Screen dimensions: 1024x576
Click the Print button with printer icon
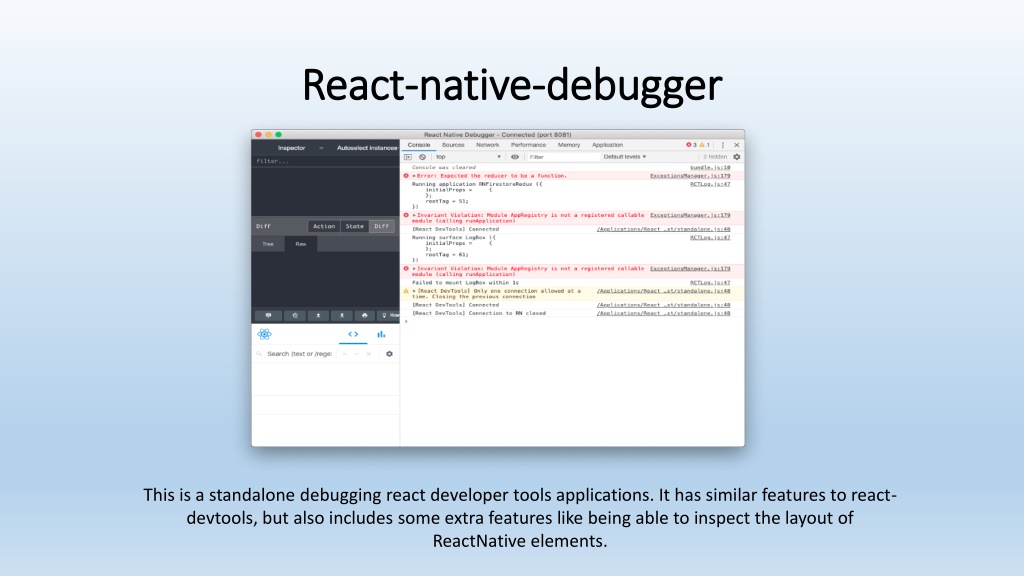pos(364,315)
